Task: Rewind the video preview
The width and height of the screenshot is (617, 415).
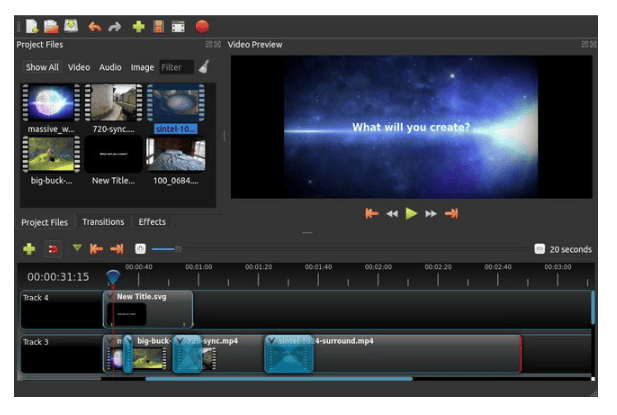Action: coord(392,214)
